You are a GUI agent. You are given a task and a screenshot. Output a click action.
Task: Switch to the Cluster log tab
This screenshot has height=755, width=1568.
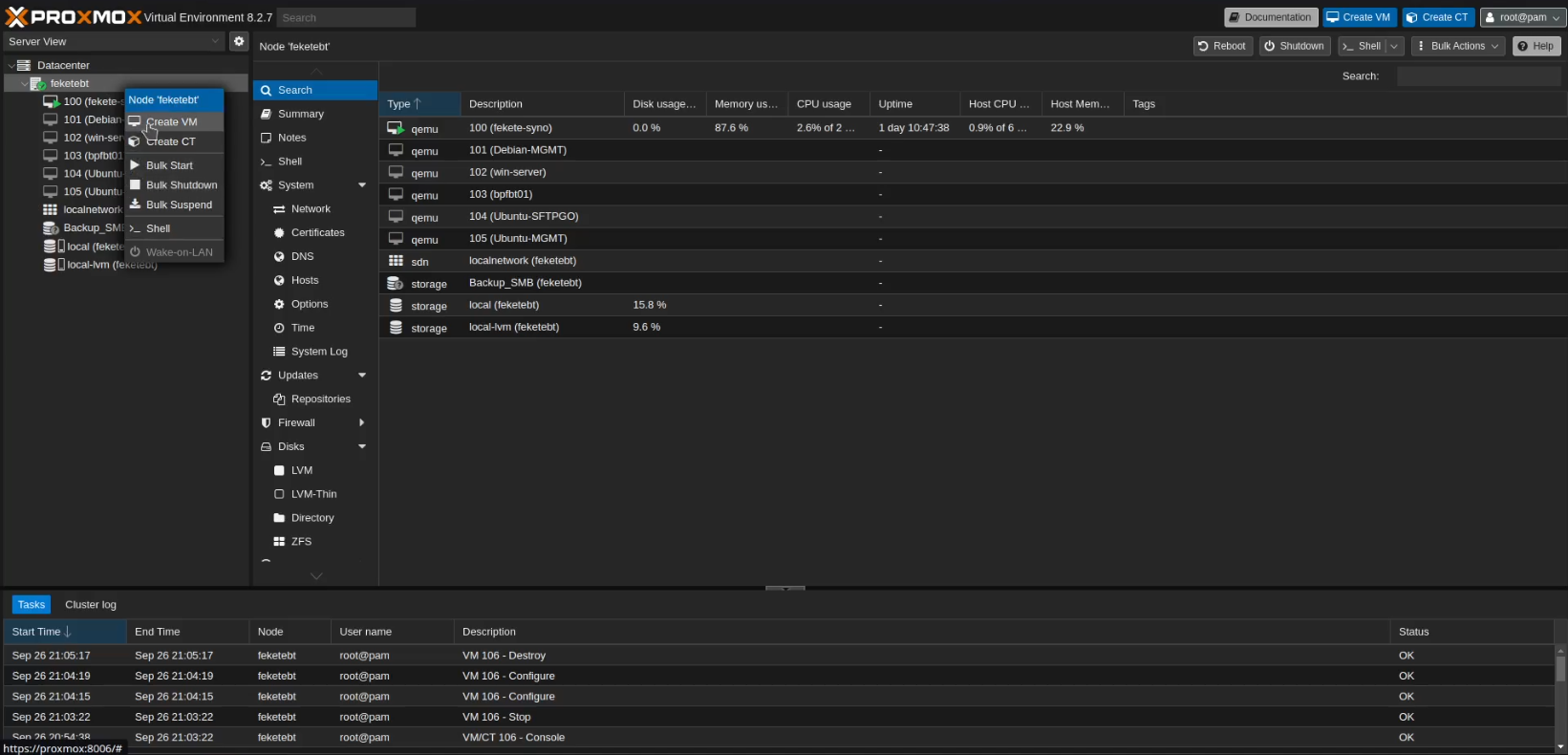[91, 605]
